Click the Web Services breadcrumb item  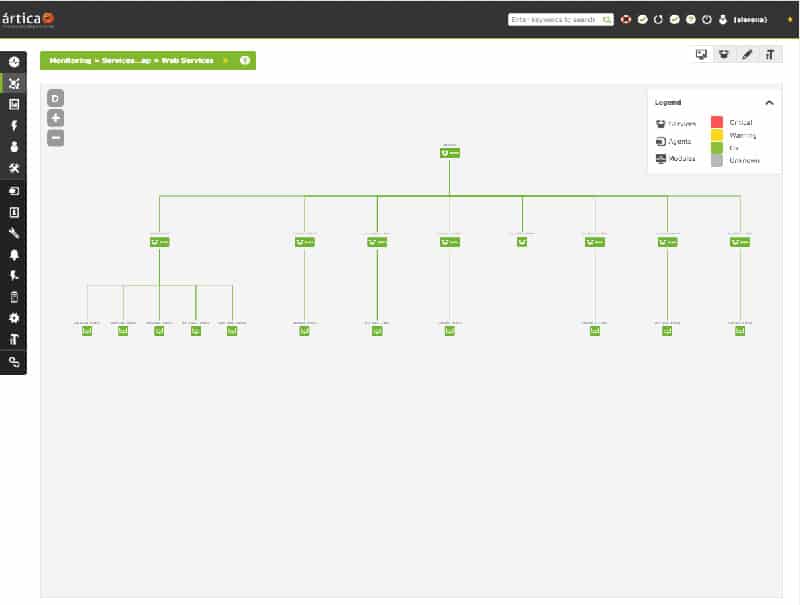(x=187, y=60)
